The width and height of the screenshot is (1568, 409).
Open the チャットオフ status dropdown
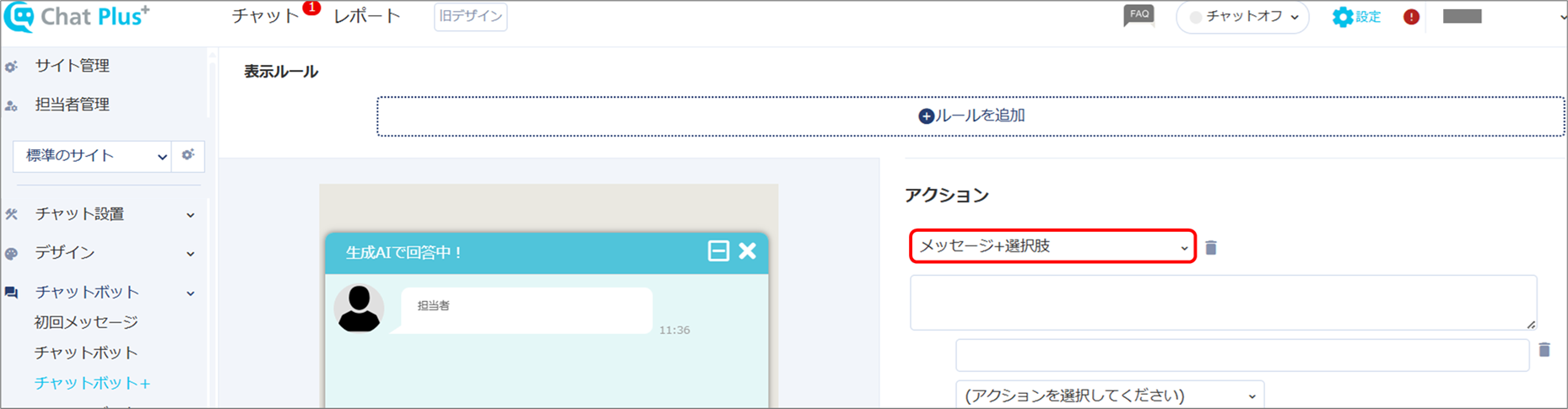[1242, 17]
